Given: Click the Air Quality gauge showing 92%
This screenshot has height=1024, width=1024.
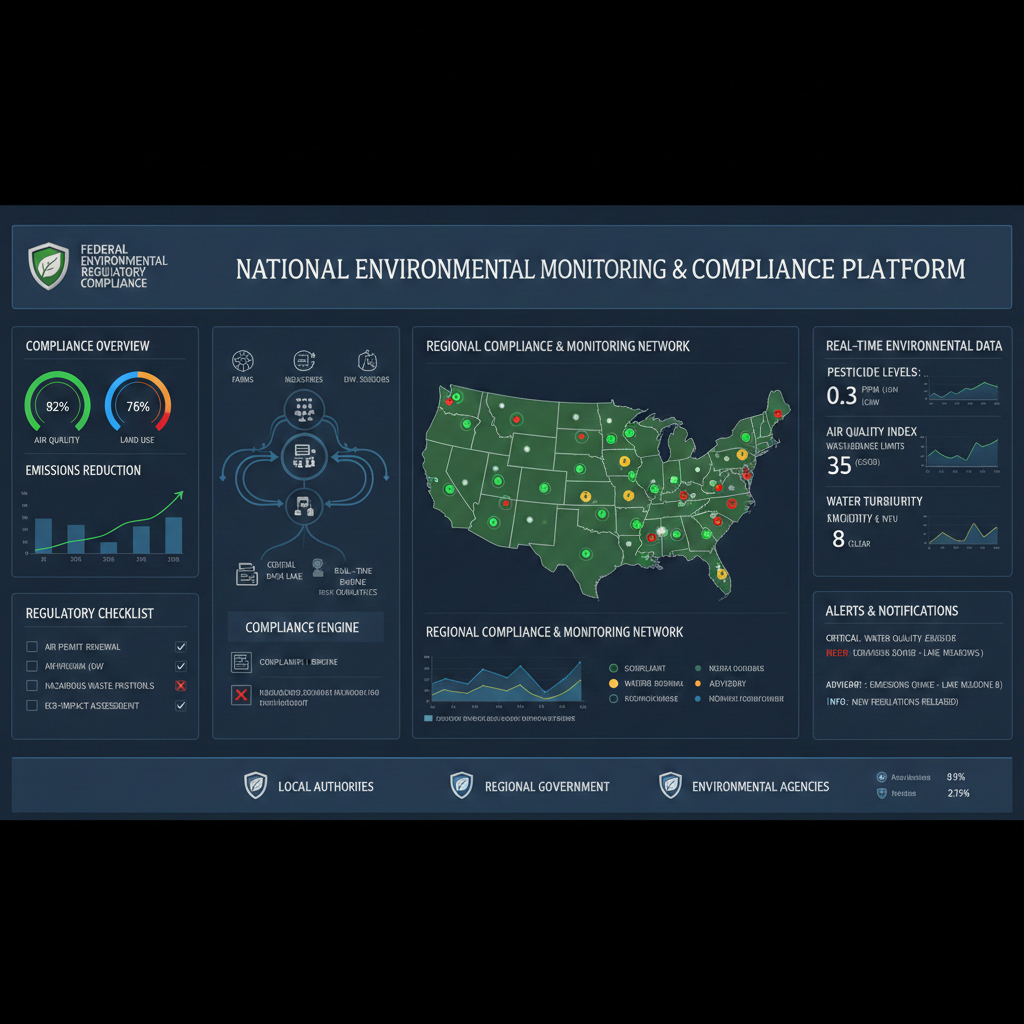Looking at the screenshot, I should click(x=57, y=406).
